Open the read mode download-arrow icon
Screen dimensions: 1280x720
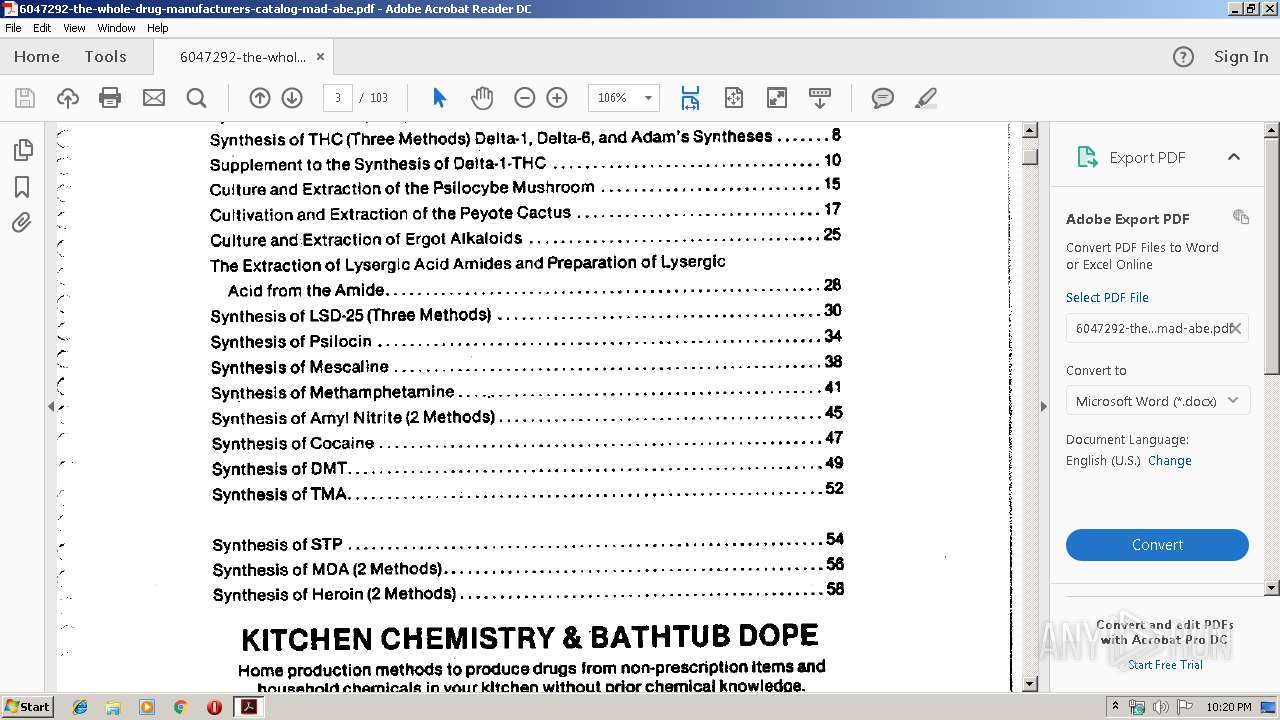820,98
